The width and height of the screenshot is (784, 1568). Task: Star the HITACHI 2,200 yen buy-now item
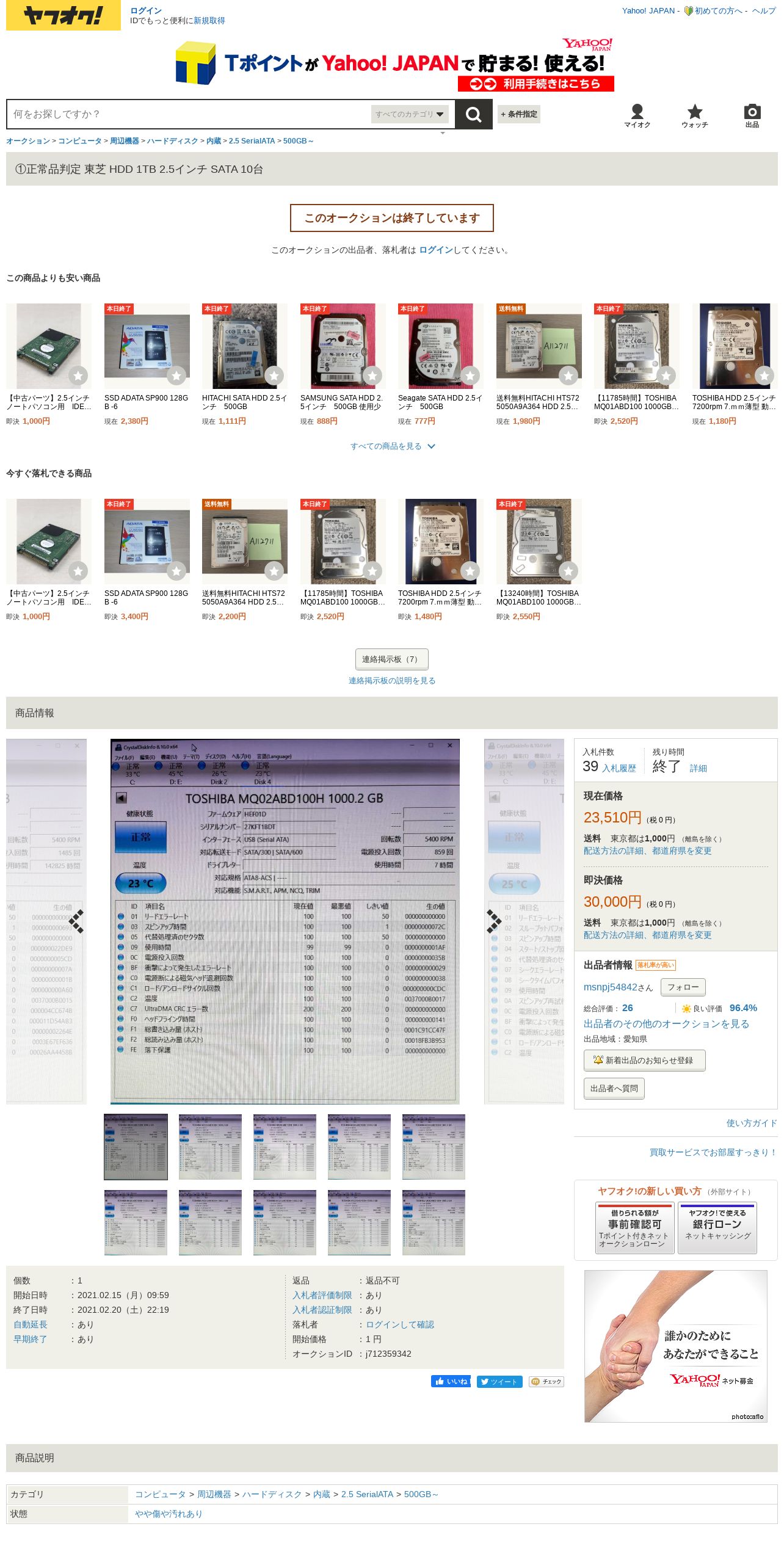[274, 571]
